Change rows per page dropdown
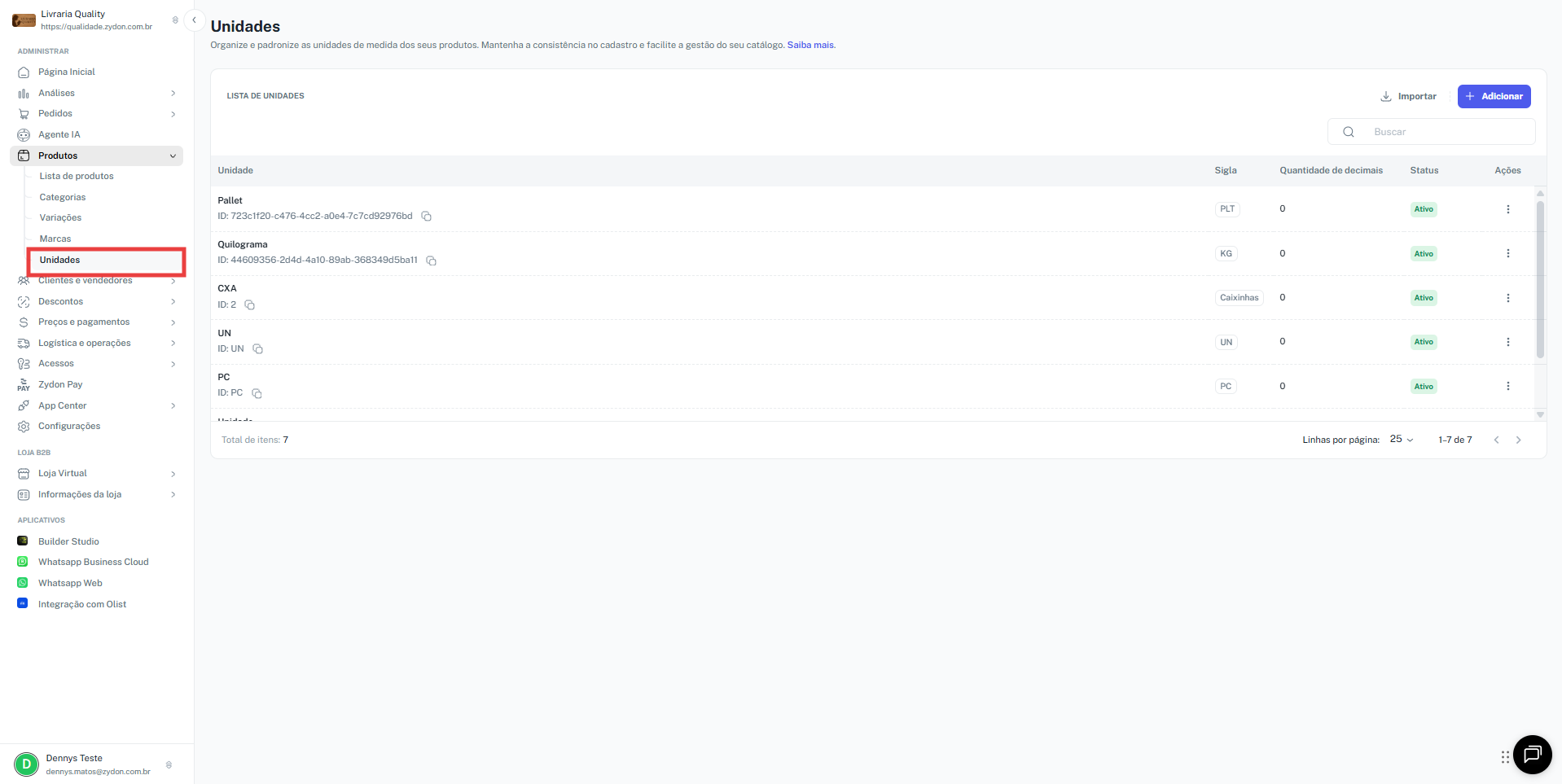This screenshot has height=784, width=1562. (x=1402, y=440)
